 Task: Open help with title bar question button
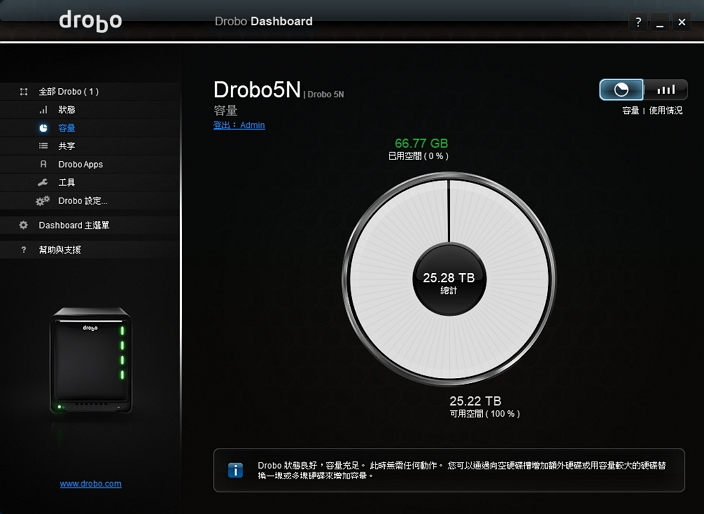pyautogui.click(x=638, y=22)
